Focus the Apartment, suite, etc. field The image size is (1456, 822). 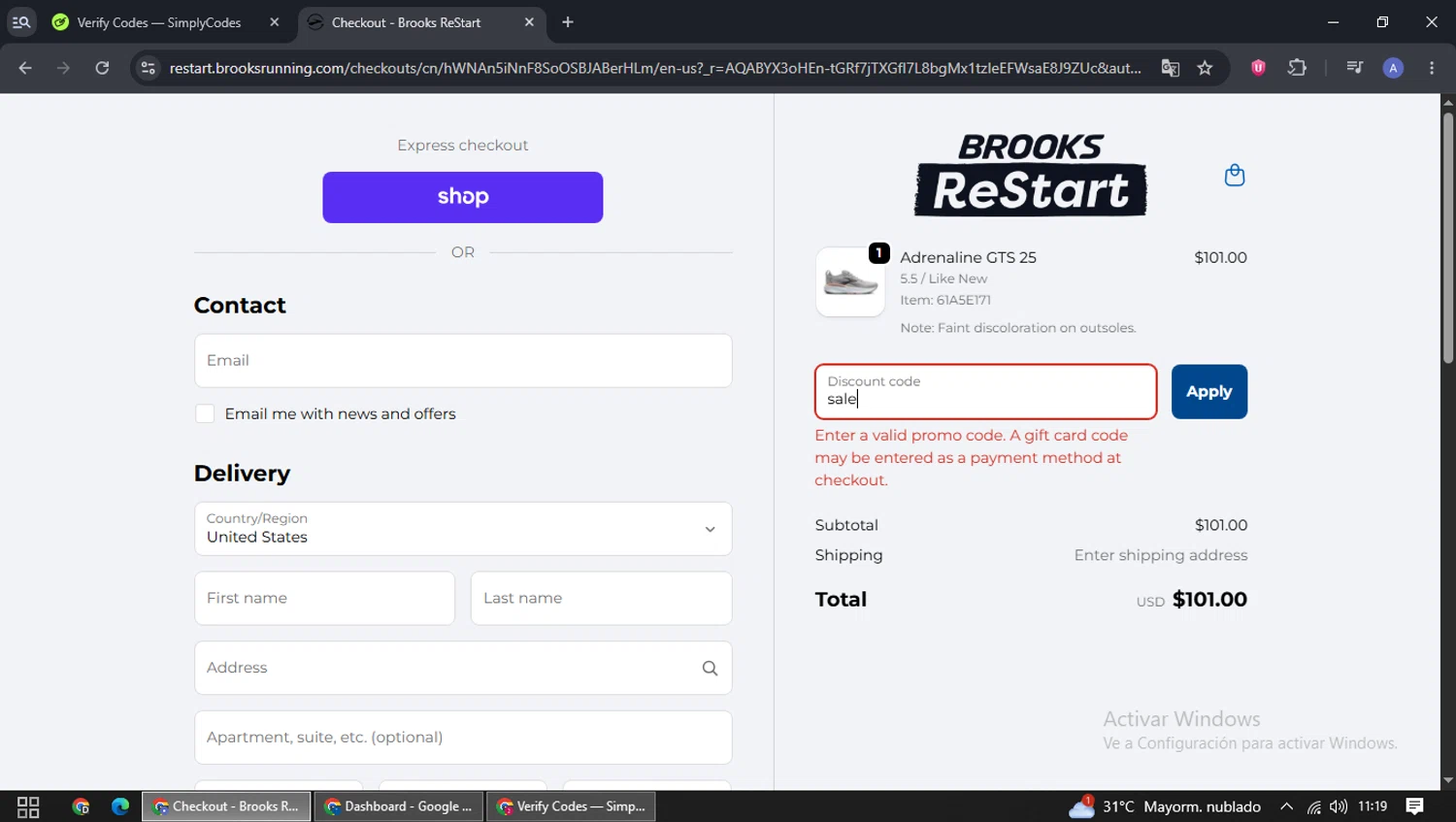tap(463, 738)
